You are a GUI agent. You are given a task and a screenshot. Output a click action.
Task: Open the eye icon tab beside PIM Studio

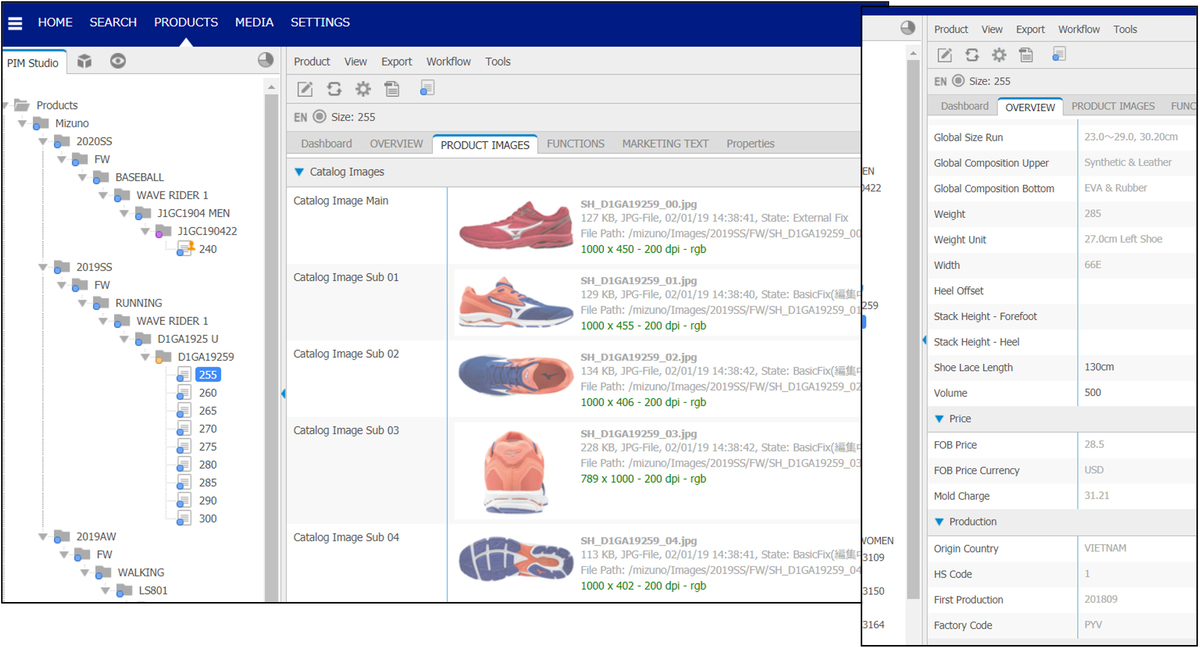[118, 62]
